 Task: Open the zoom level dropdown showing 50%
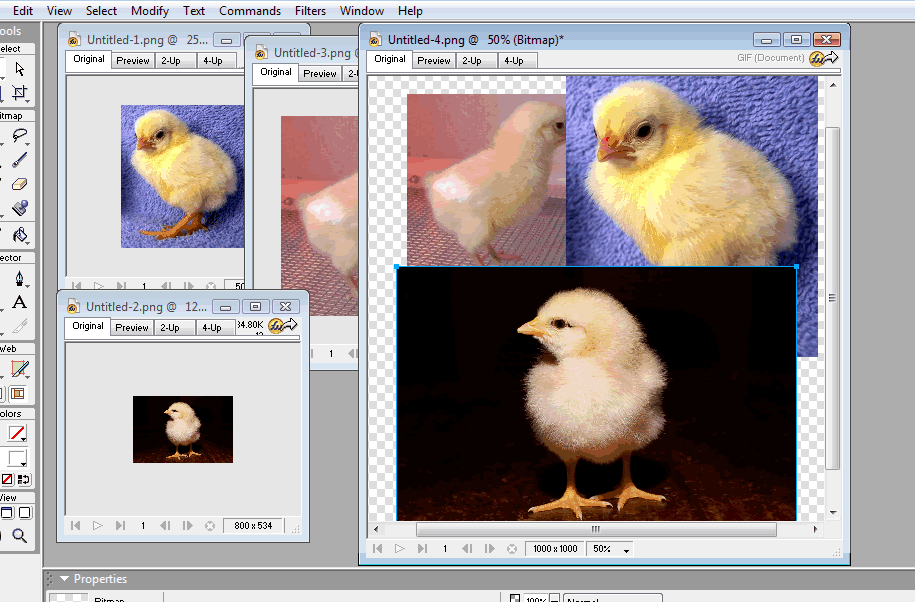611,549
